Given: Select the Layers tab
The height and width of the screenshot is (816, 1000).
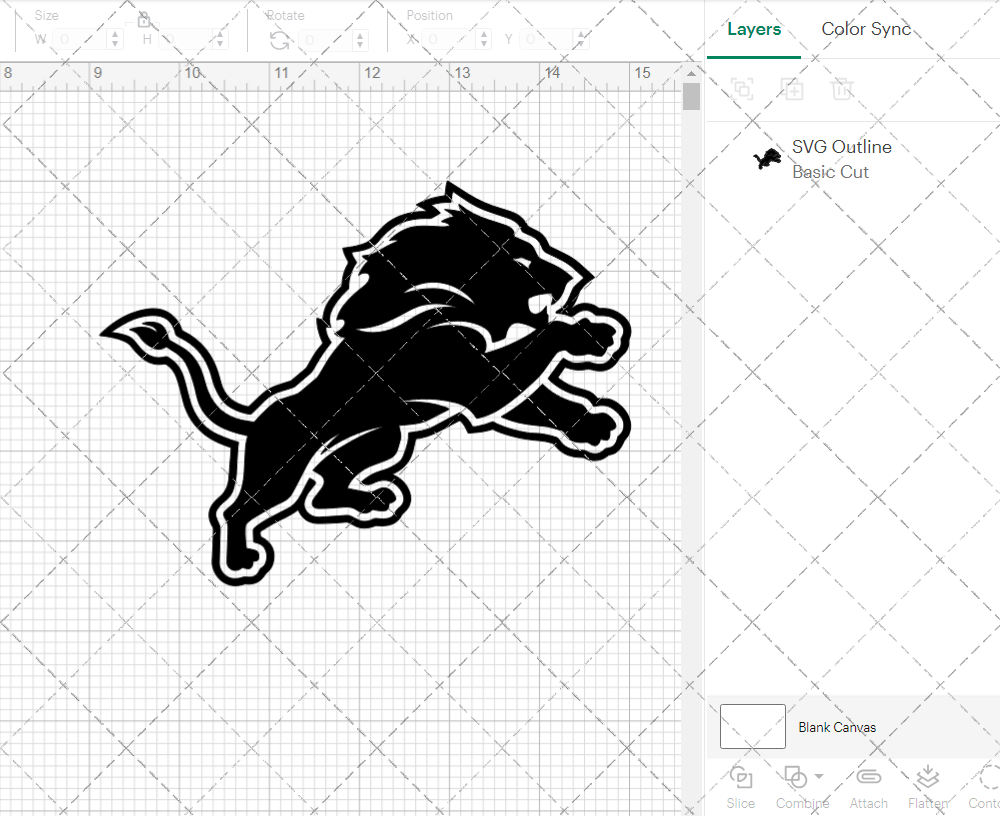Looking at the screenshot, I should coord(754,29).
